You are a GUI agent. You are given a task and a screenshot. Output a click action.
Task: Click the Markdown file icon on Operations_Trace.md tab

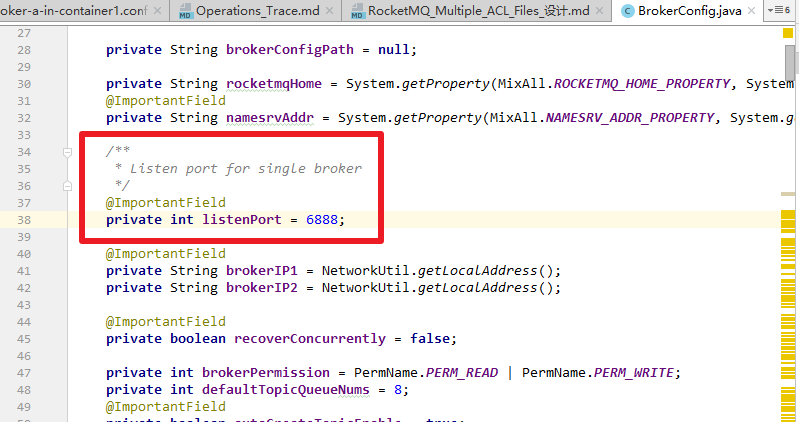tap(185, 11)
